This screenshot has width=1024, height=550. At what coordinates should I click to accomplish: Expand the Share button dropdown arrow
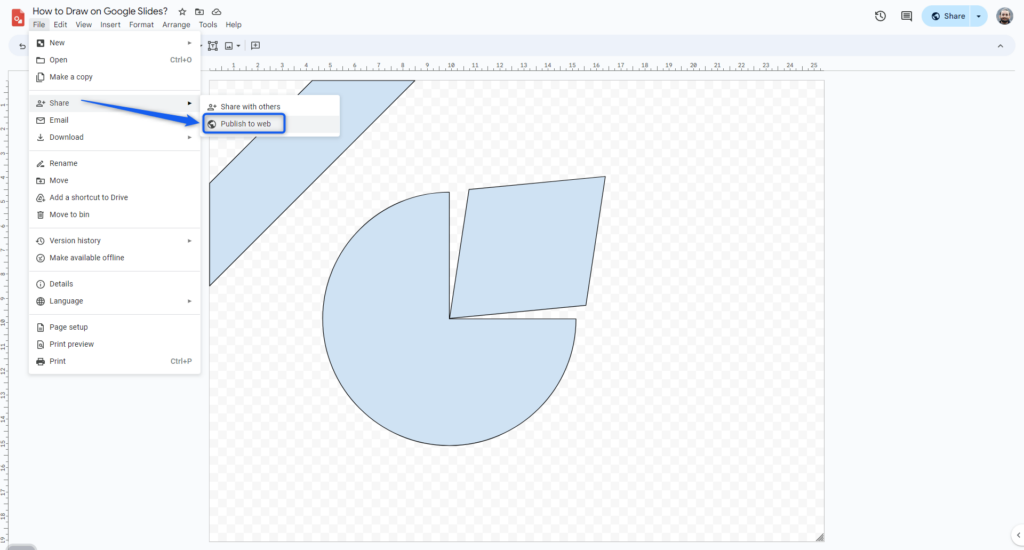coord(979,16)
